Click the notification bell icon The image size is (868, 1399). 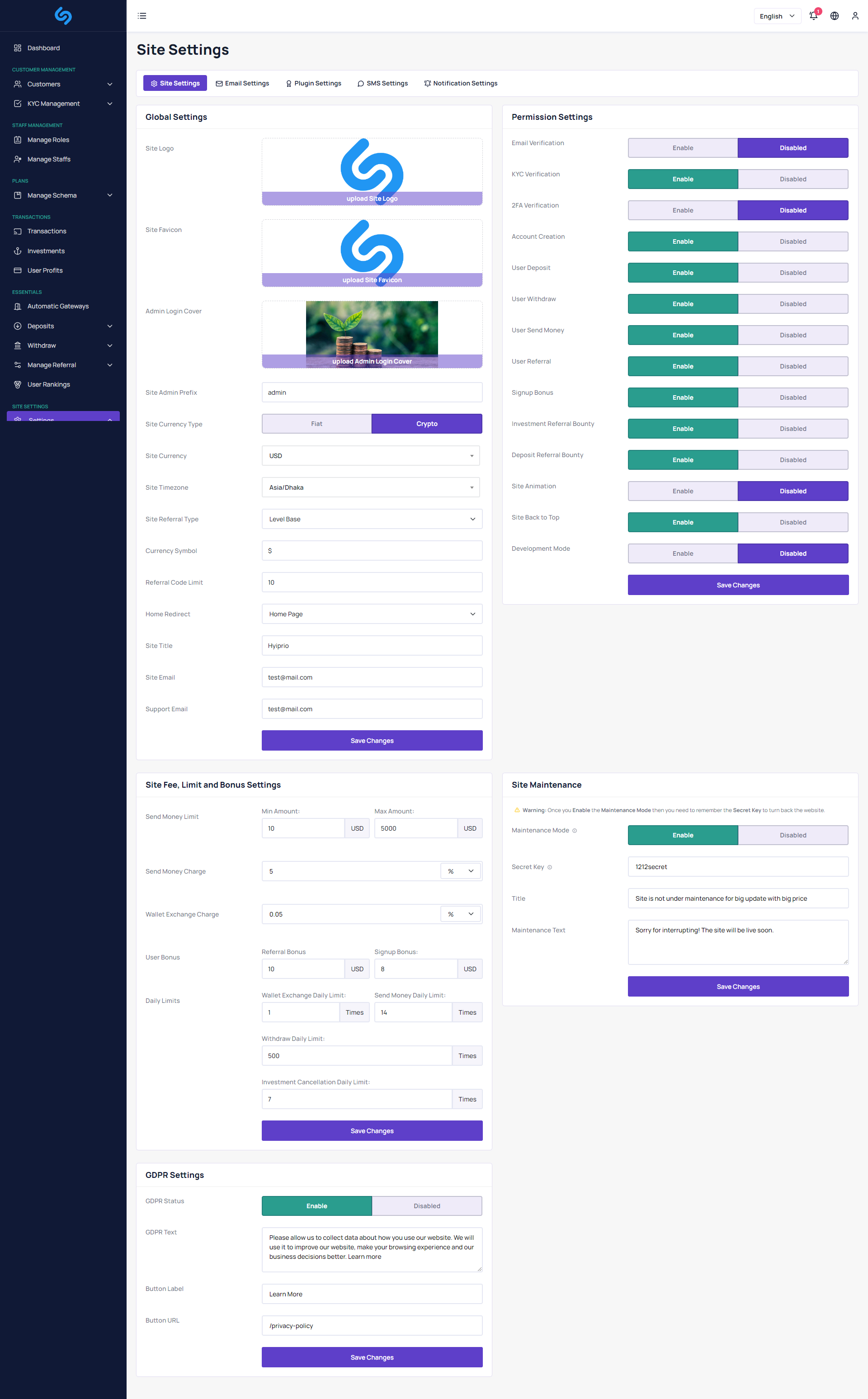[813, 16]
